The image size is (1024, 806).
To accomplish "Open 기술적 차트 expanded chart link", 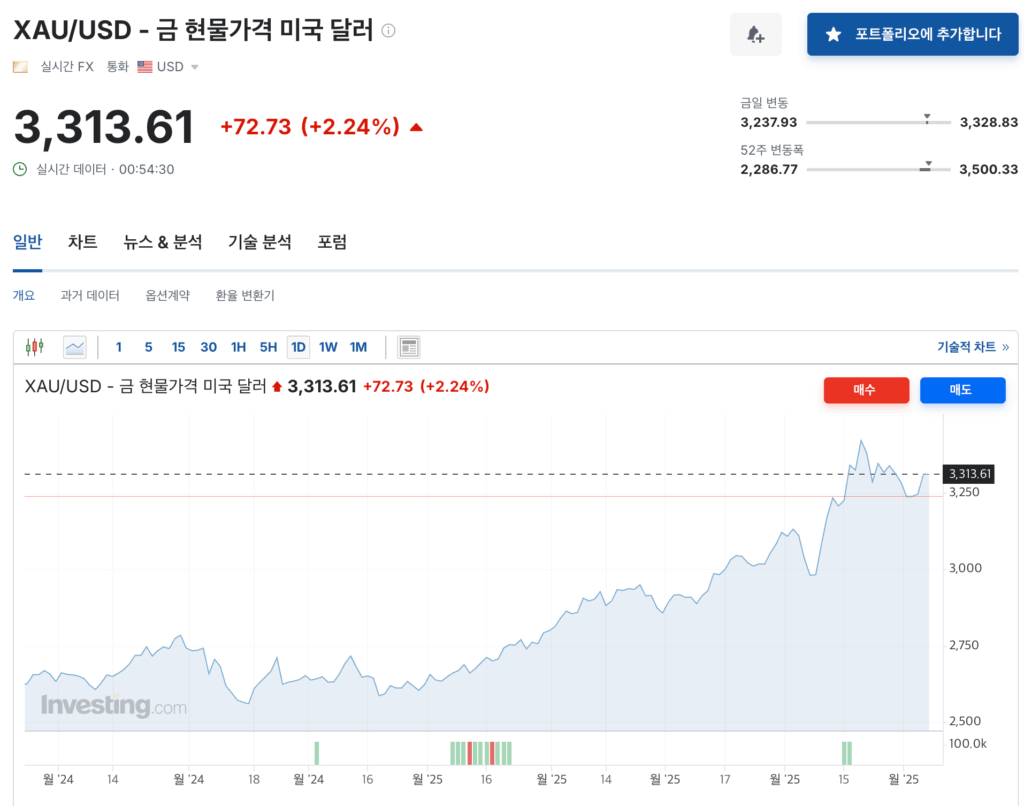I will coord(973,347).
